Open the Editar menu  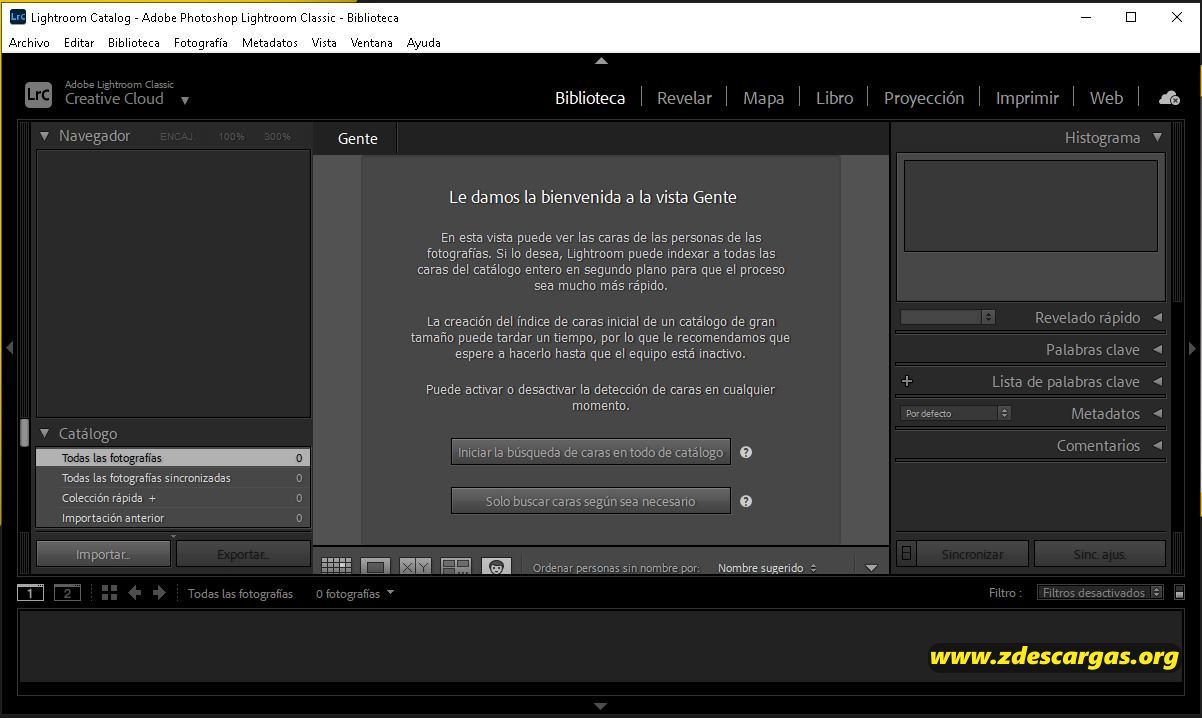[79, 43]
